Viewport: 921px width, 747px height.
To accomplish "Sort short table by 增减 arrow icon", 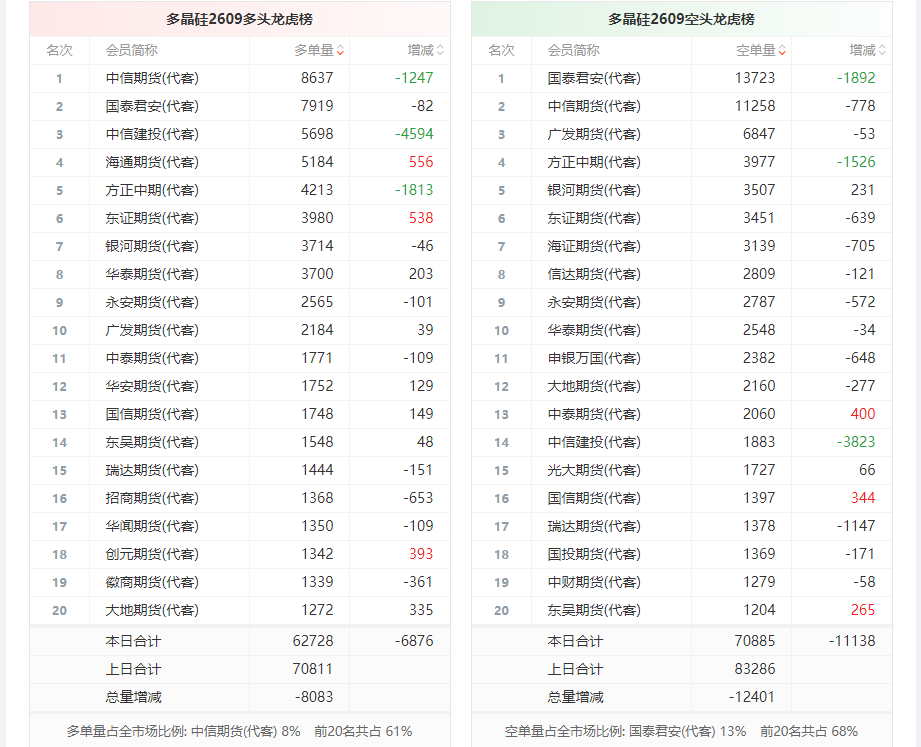I will click(x=882, y=51).
